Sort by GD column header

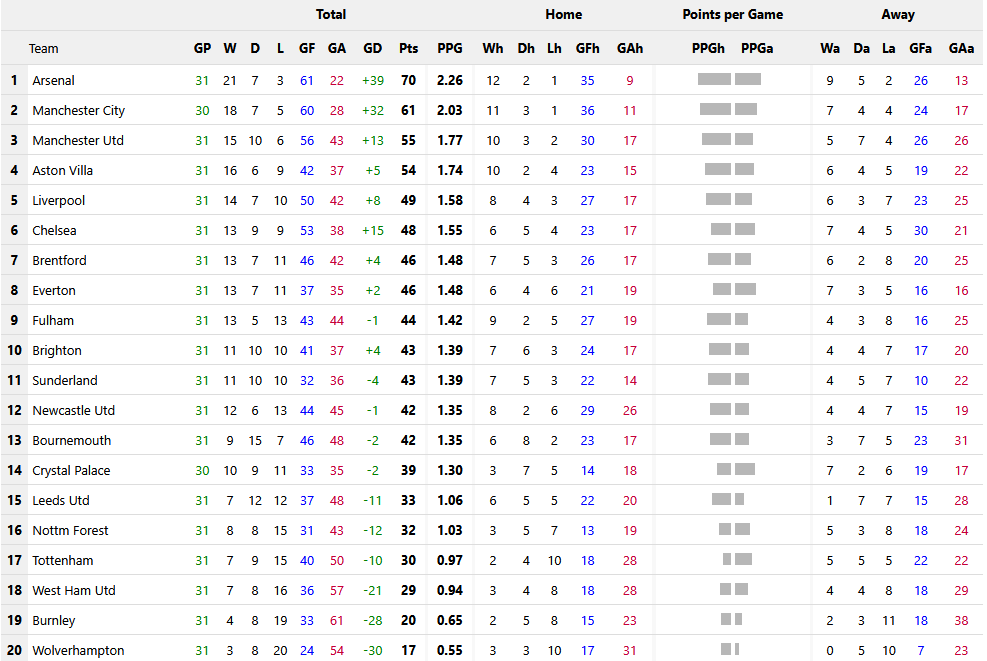click(x=373, y=48)
